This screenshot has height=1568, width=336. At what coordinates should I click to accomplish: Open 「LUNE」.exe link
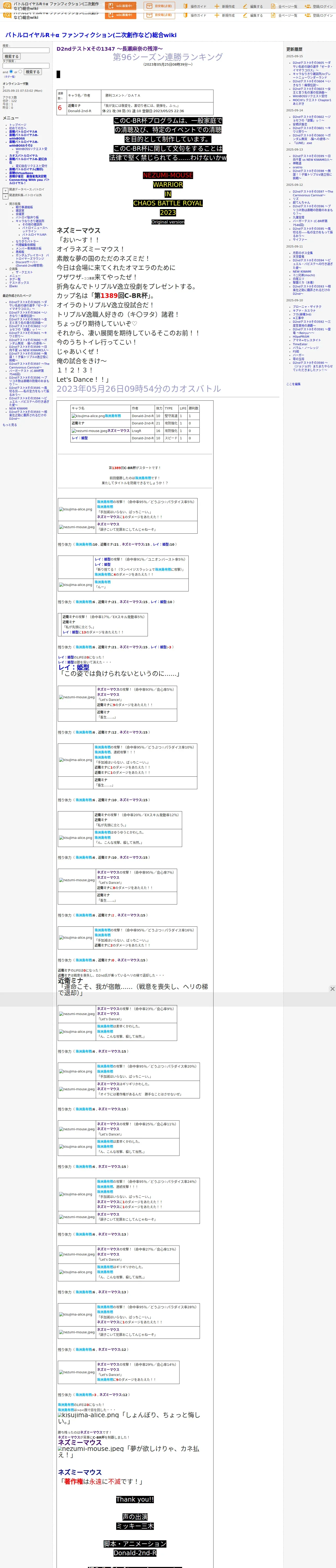[303, 143]
